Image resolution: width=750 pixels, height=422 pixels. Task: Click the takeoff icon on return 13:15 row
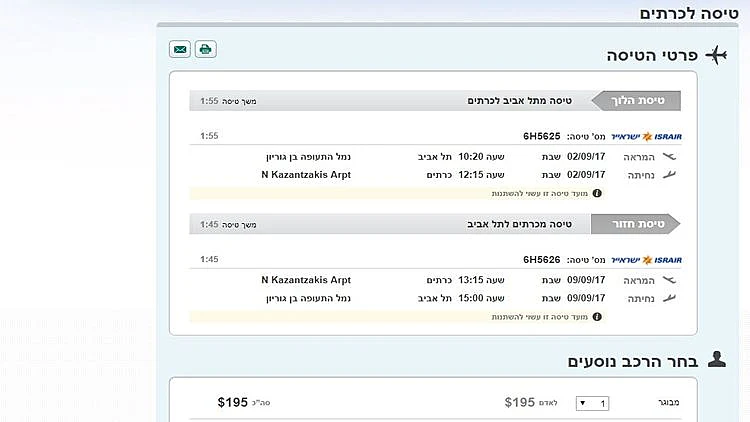pyautogui.click(x=670, y=280)
